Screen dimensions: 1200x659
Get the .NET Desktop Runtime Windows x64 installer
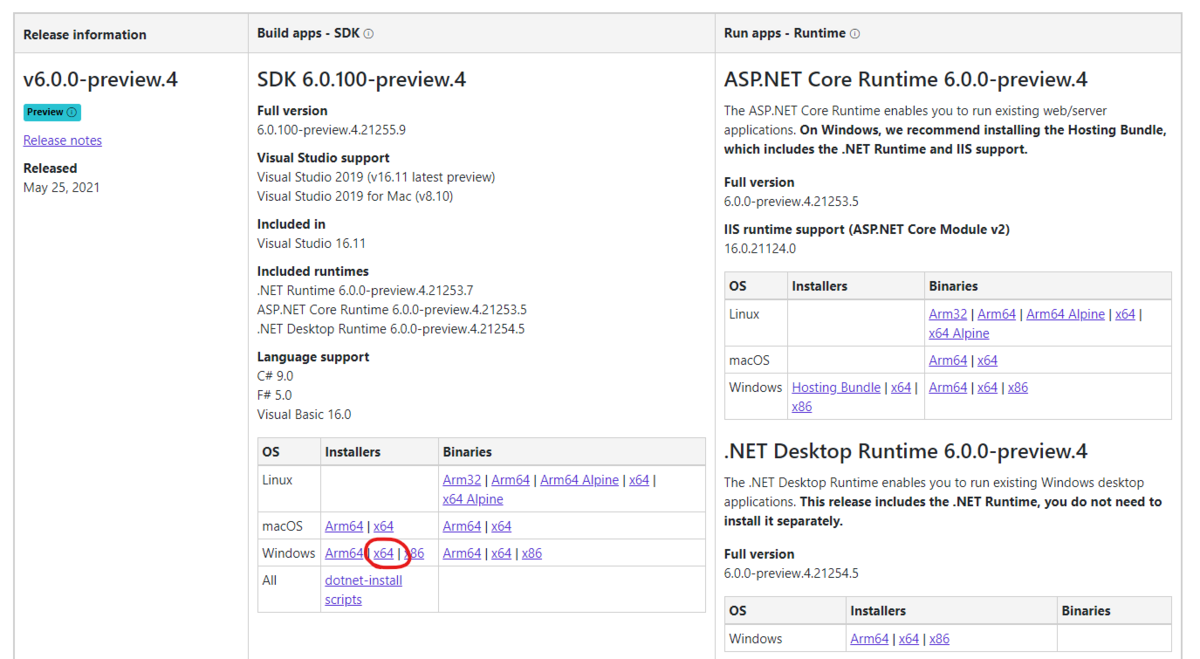[909, 639]
